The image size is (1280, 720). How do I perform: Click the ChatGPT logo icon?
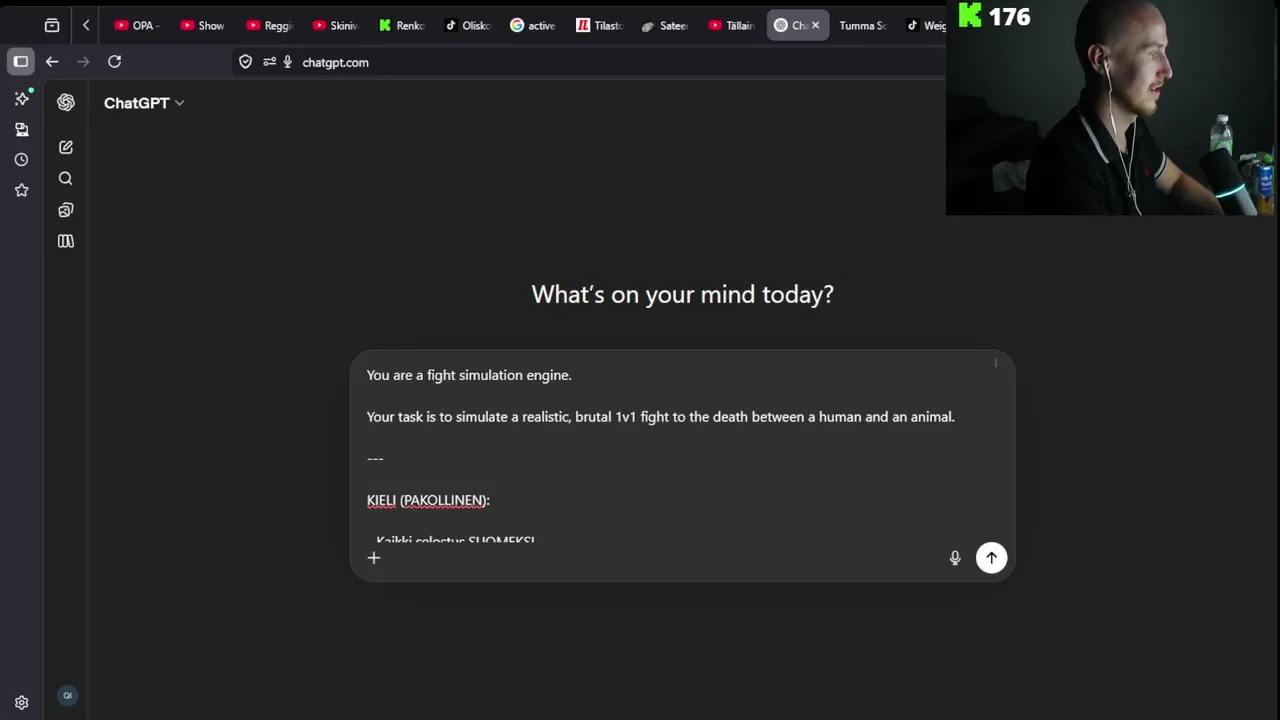click(66, 102)
